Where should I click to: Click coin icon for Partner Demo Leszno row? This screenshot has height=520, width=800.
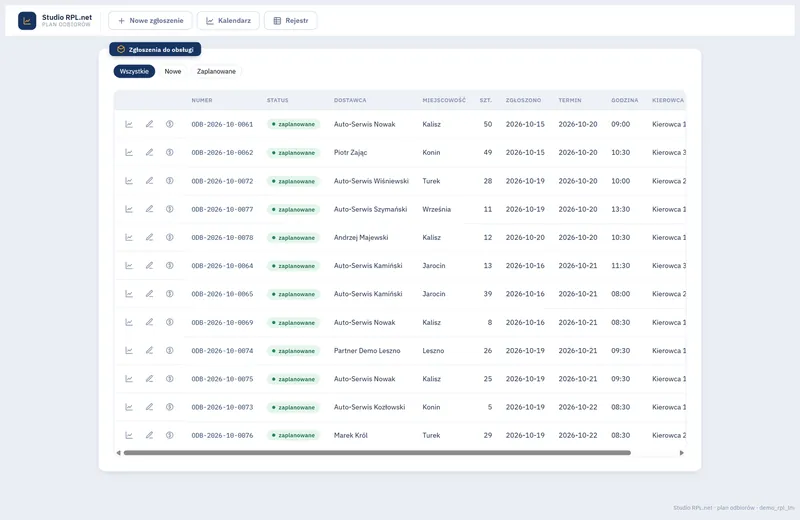pyautogui.click(x=170, y=350)
